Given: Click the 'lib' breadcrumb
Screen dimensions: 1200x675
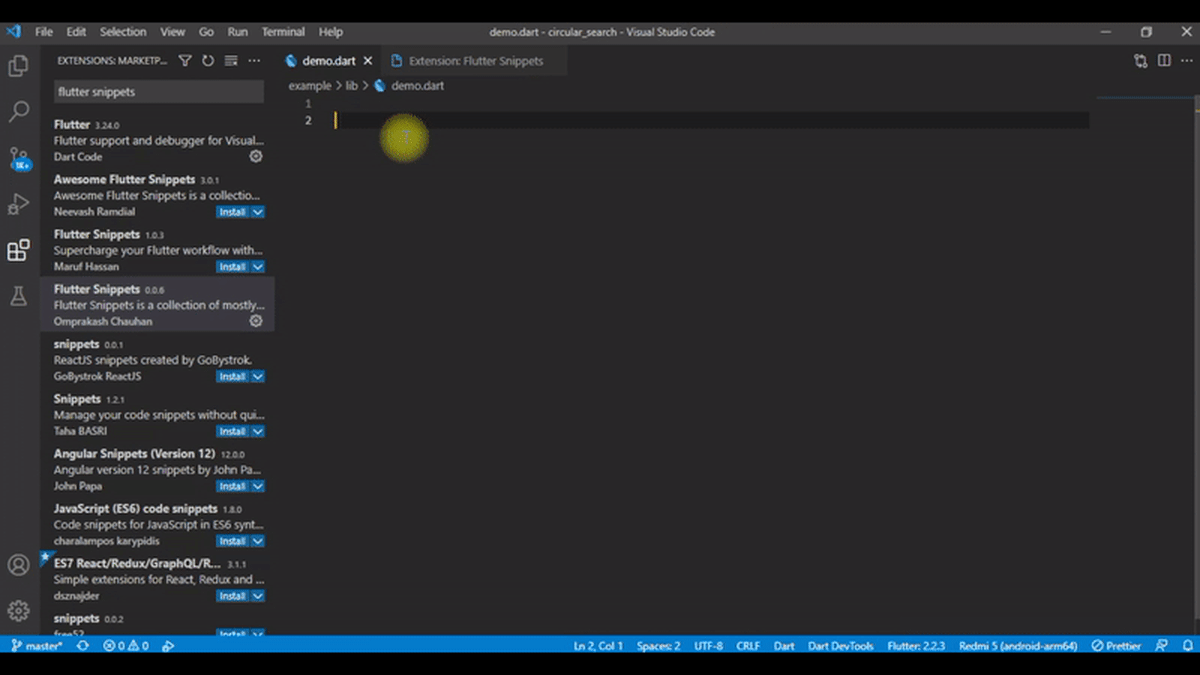Looking at the screenshot, I should click(x=352, y=86).
